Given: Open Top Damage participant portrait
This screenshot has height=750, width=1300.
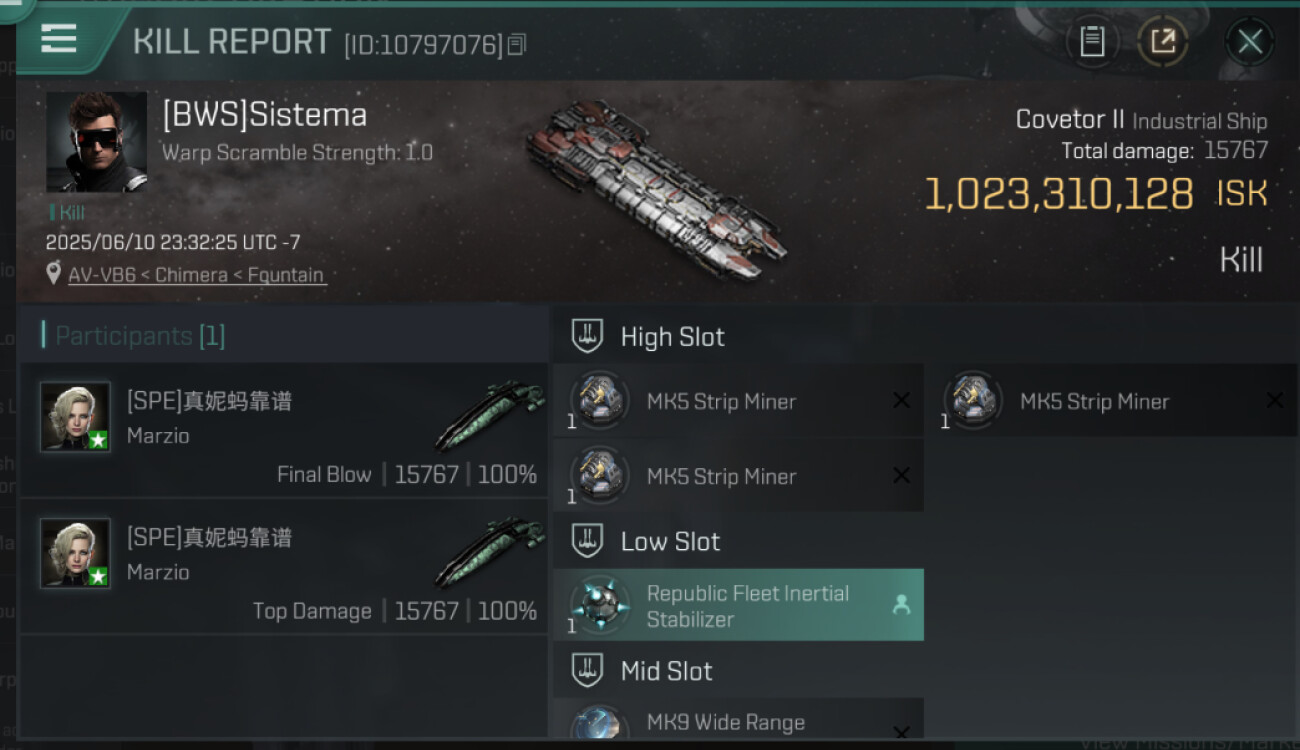Looking at the screenshot, I should pos(75,552).
